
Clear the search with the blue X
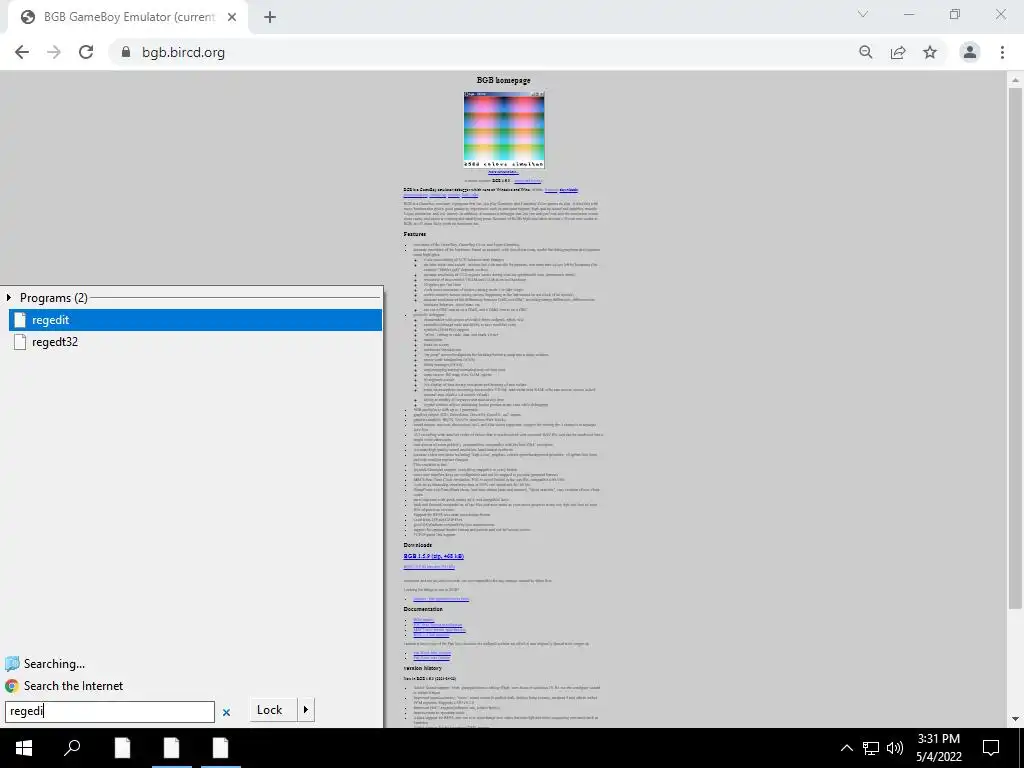pos(227,712)
